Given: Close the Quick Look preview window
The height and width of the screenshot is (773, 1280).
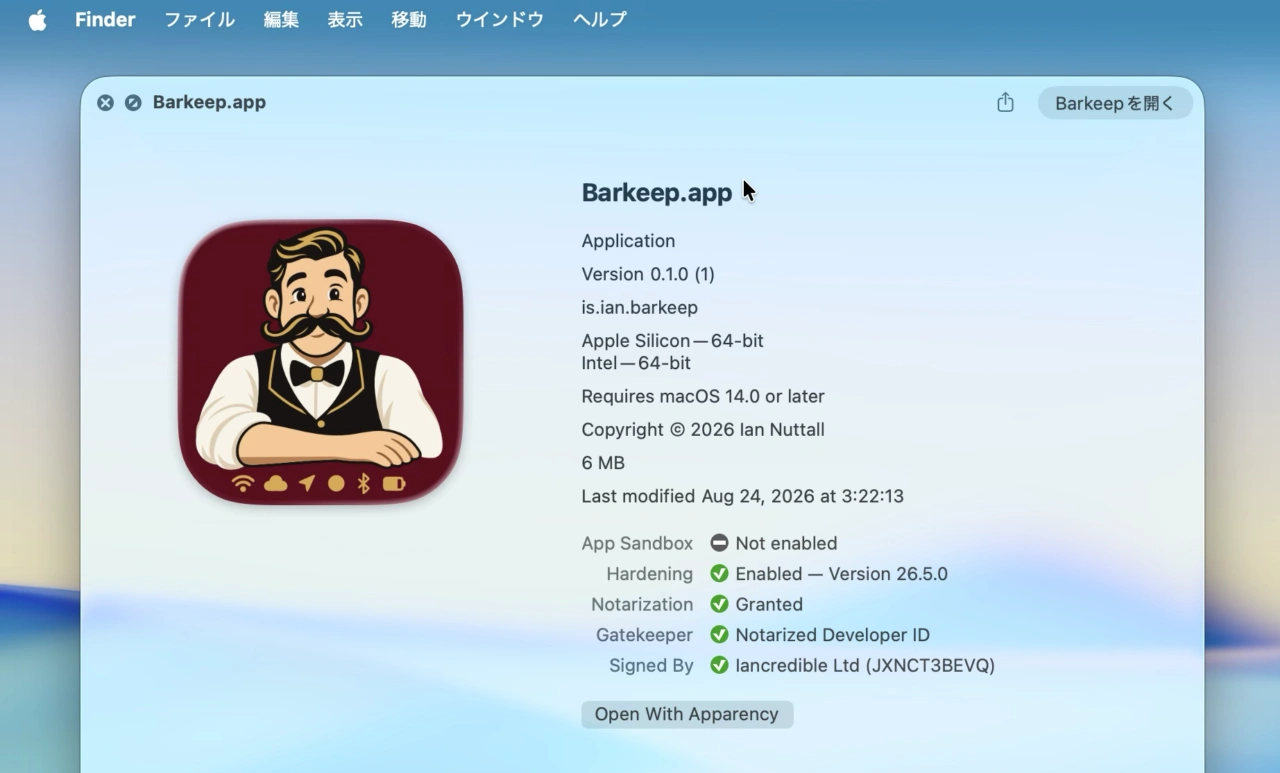Looking at the screenshot, I should point(105,102).
